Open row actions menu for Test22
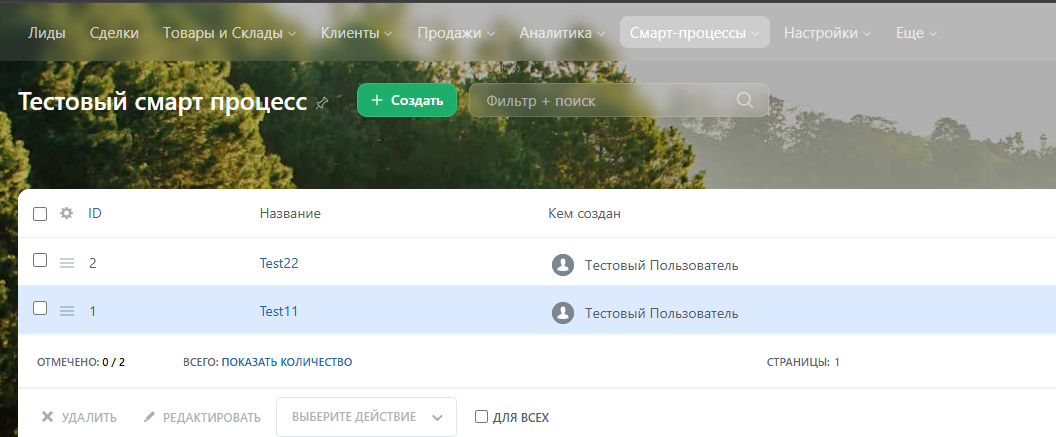 point(67,263)
